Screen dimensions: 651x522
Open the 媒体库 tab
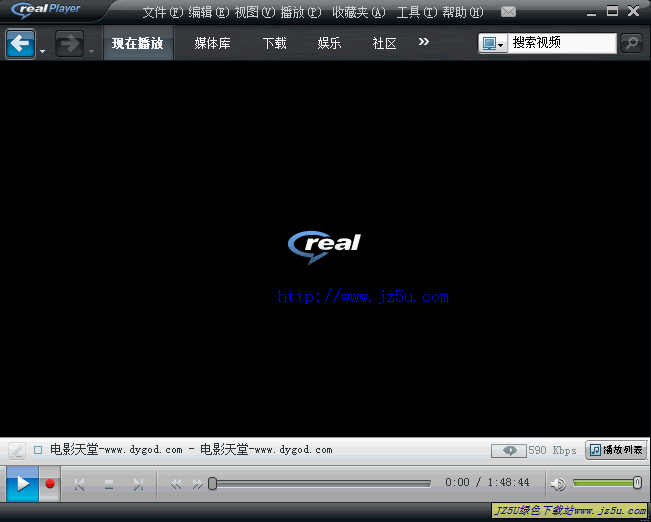(x=212, y=43)
